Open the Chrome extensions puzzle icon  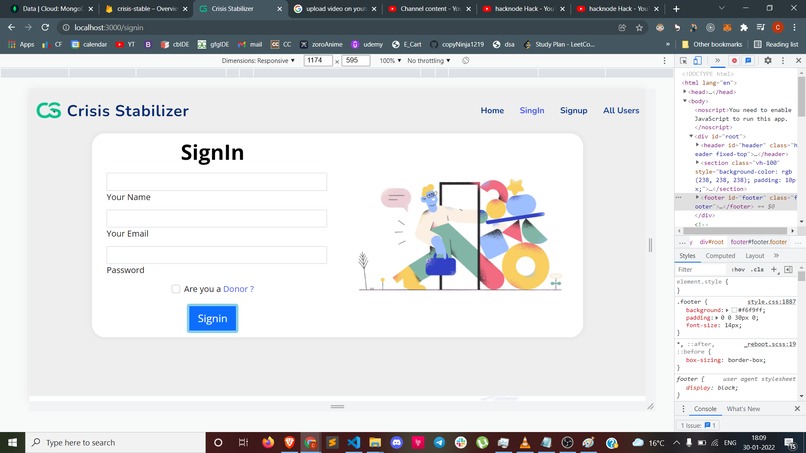[x=744, y=28]
